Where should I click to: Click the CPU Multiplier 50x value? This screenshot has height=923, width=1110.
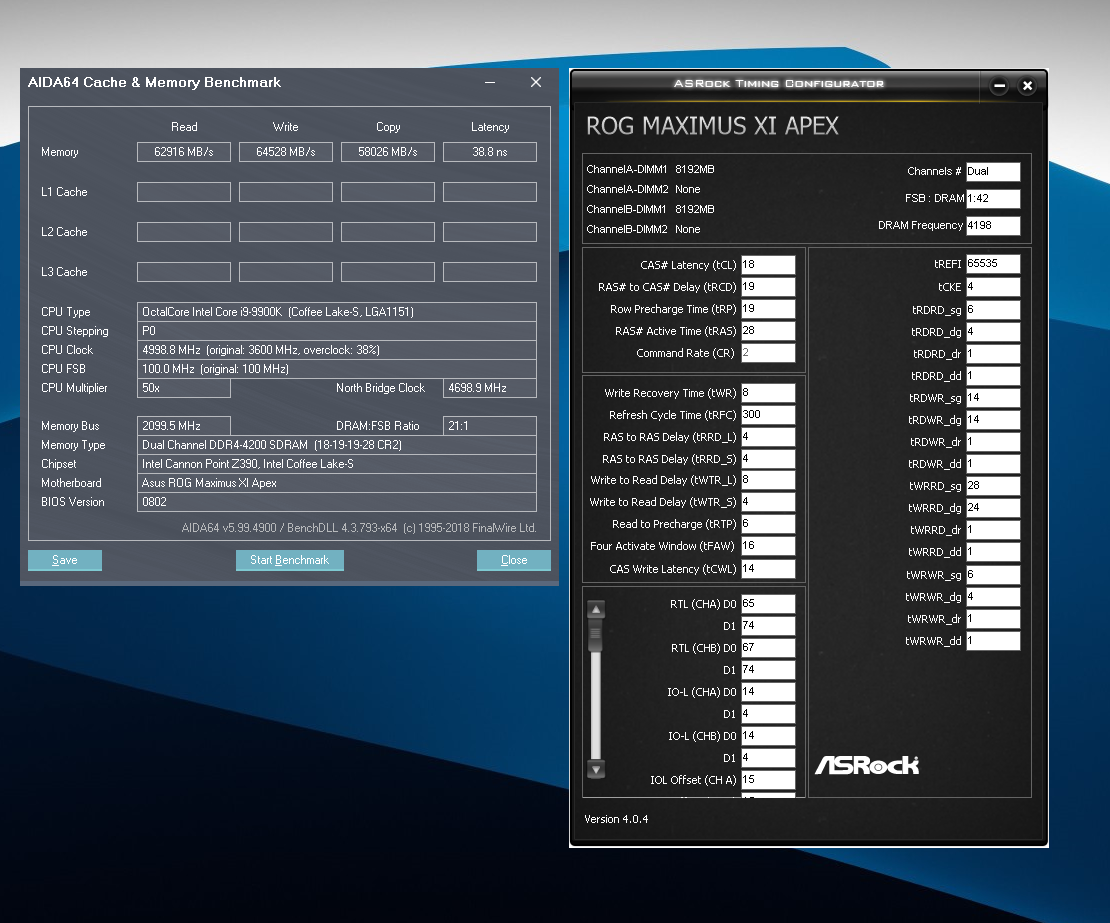pyautogui.click(x=184, y=388)
